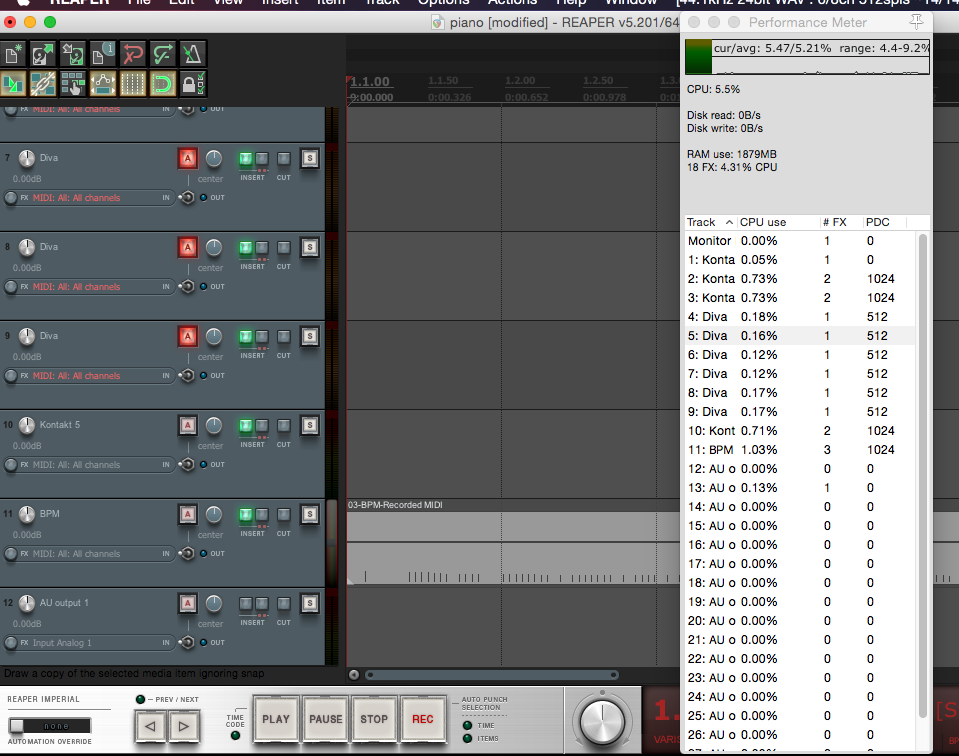Sort Performance Meter by CPU use column
Screen dimensions: 959x756
(778, 222)
